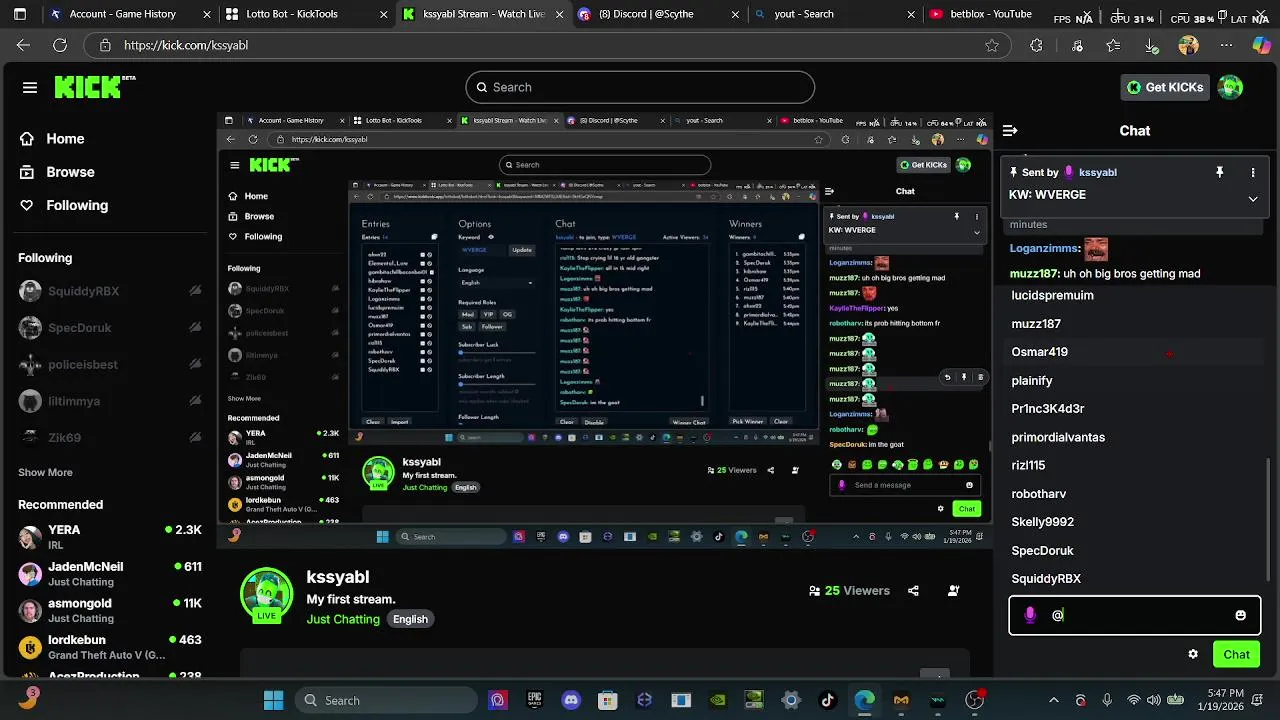The width and height of the screenshot is (1280, 720).
Task: Go back in the browser
Action: 24,45
